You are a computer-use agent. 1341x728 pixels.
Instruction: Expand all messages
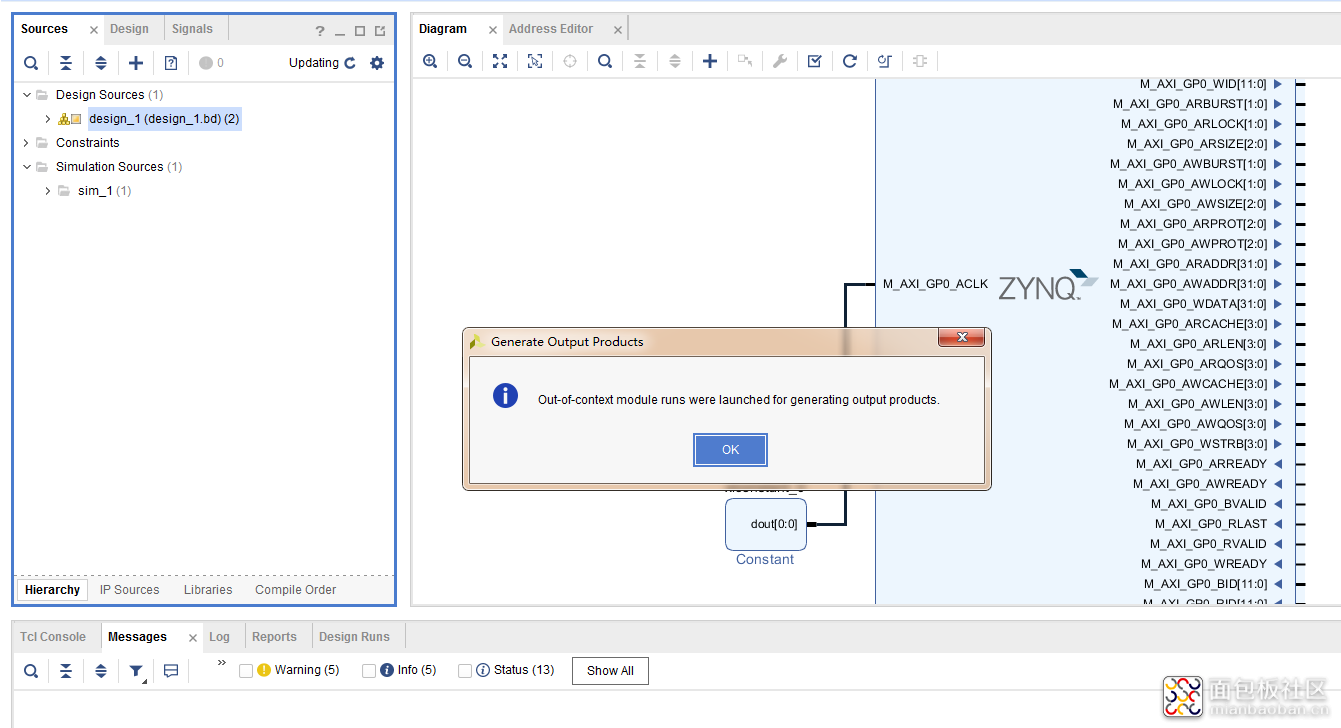pos(101,671)
